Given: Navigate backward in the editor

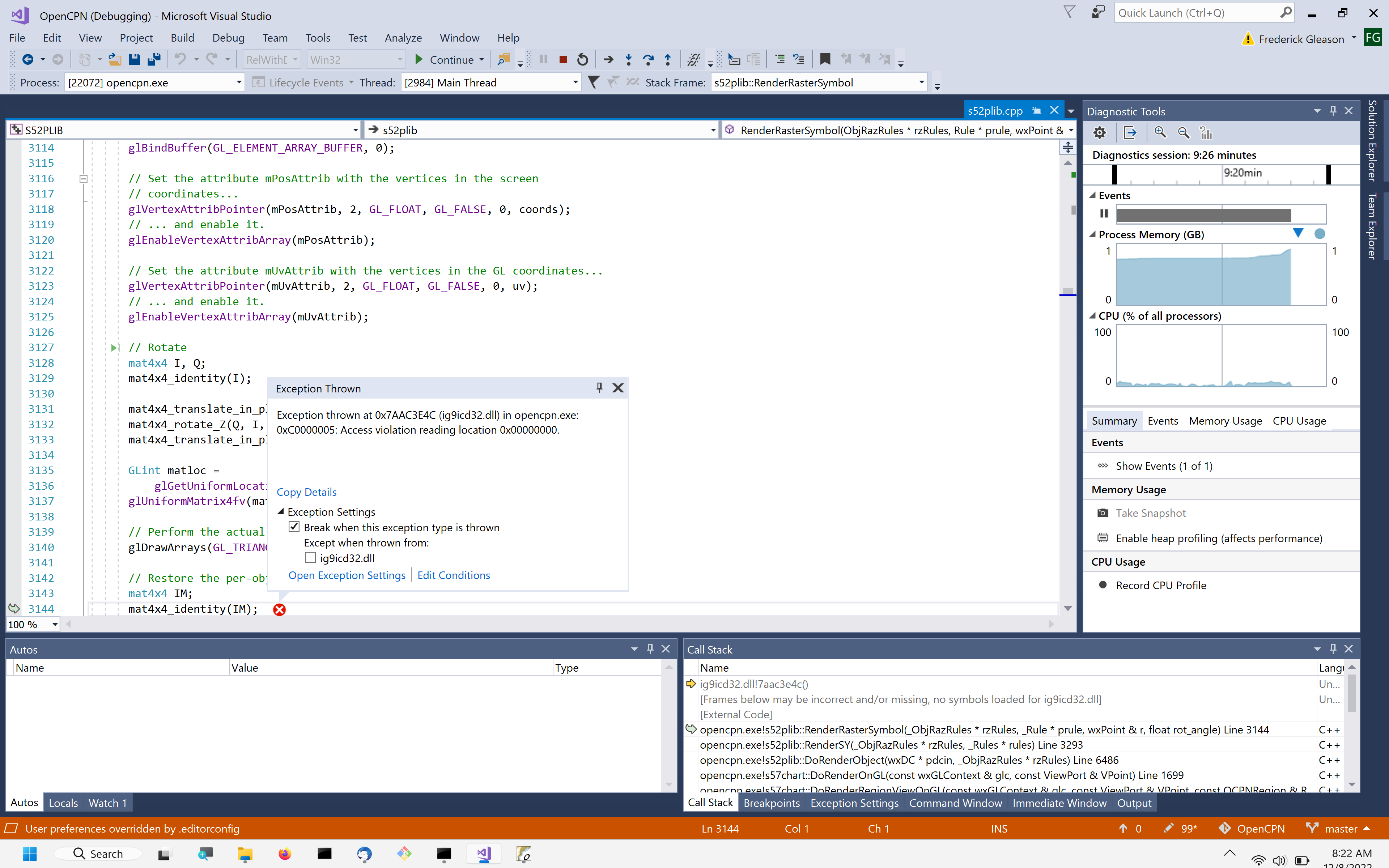Looking at the screenshot, I should pyautogui.click(x=27, y=59).
